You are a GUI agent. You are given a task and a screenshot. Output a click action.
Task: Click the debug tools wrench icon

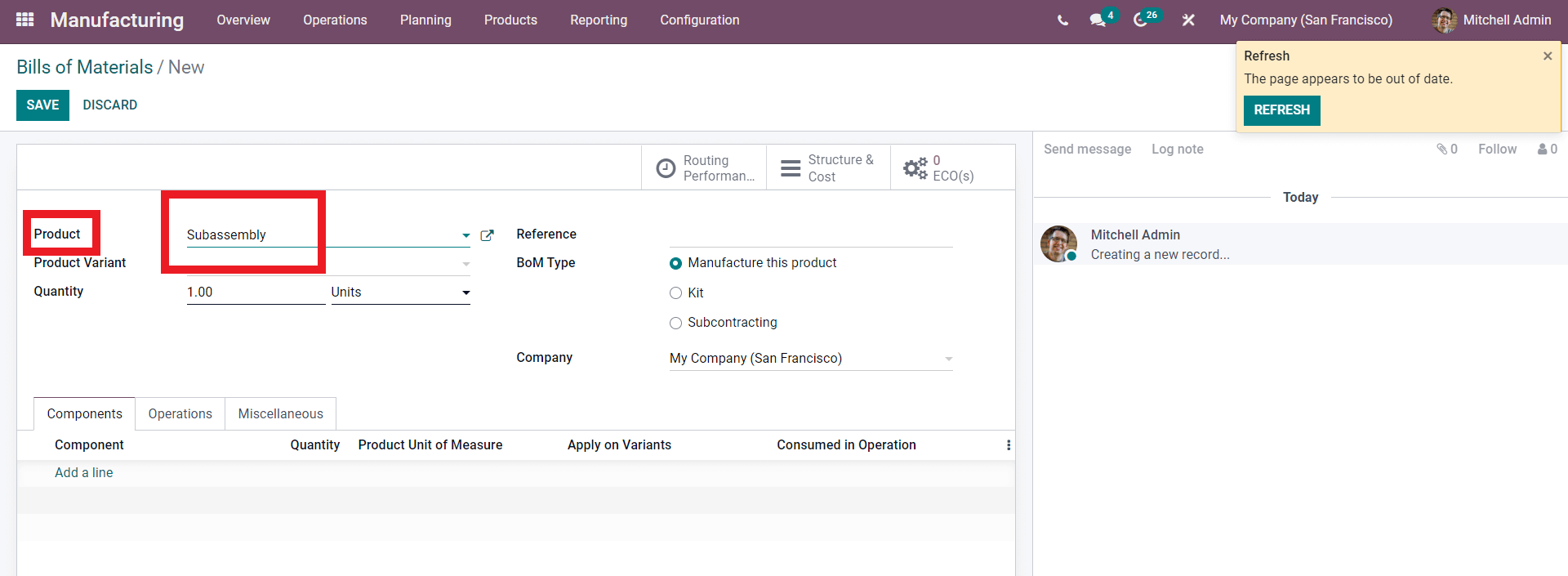pyautogui.click(x=1188, y=20)
